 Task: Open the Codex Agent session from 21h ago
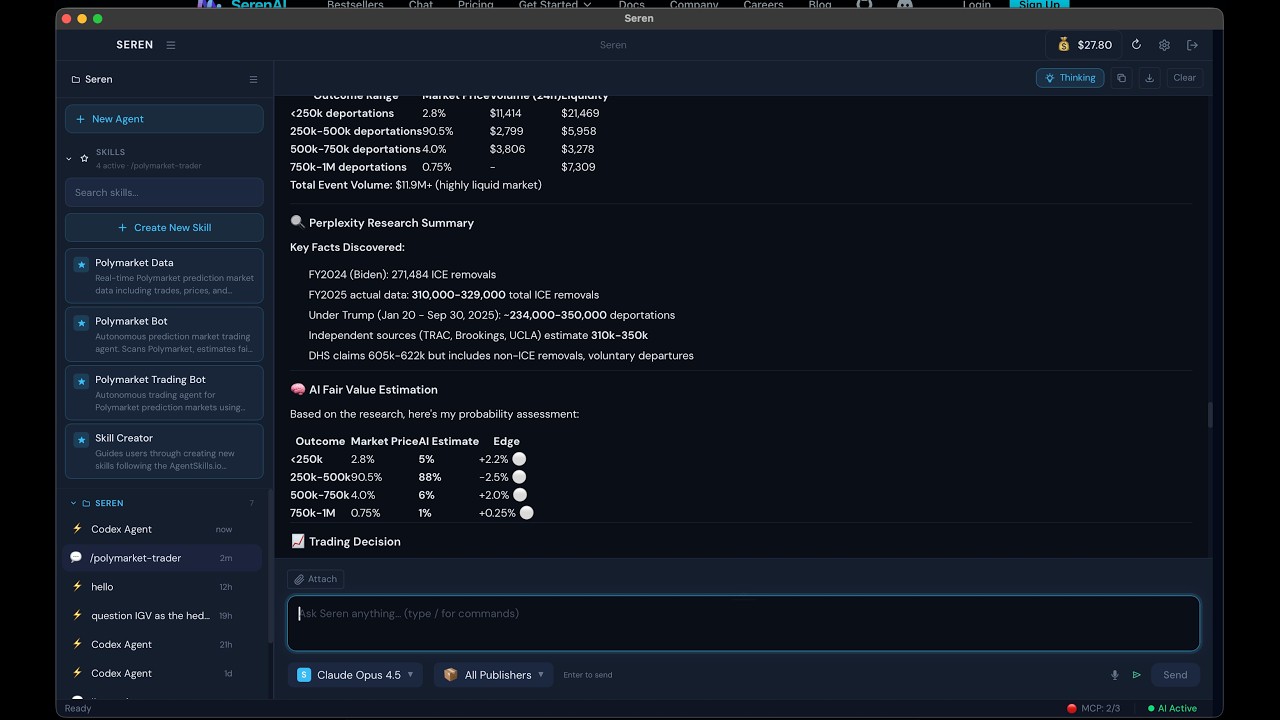click(x=163, y=645)
